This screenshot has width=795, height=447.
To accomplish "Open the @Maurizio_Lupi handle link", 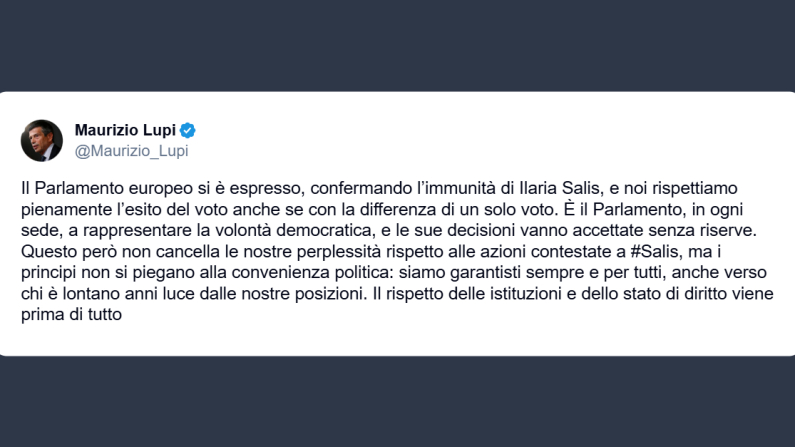I will [x=131, y=150].
